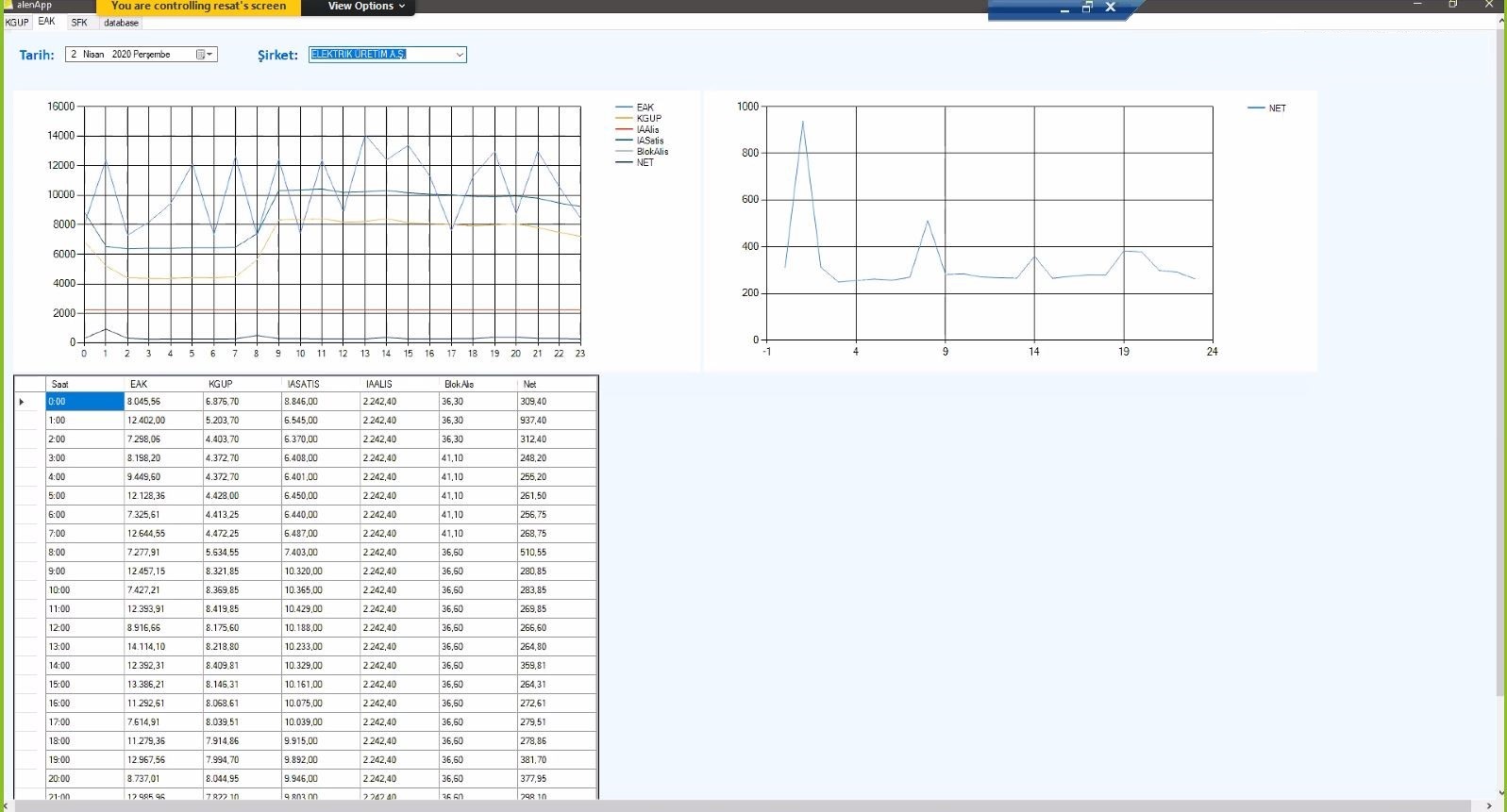Open the View Options menu
This screenshot has height=812, width=1507.
coord(366,7)
